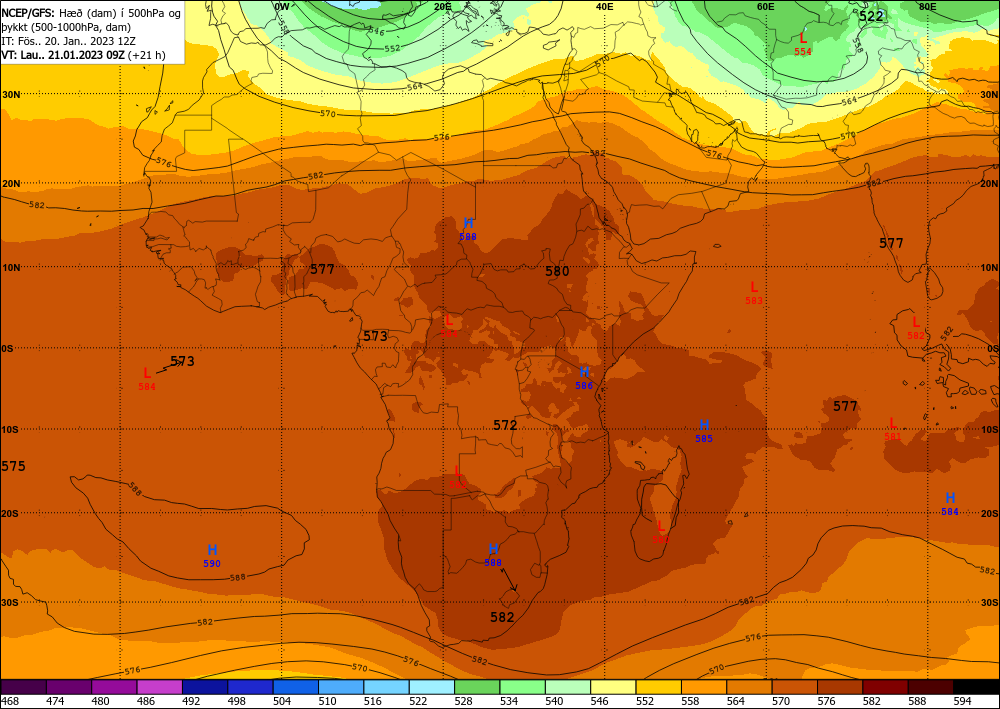This screenshot has width=1000, height=709.
Task: Select the dark red legend swatch labeled 582
Action: (885, 687)
